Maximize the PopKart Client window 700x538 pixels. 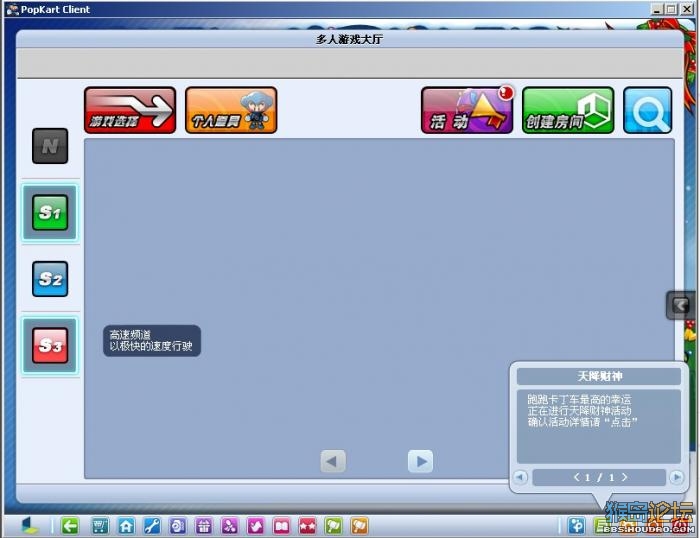671,9
